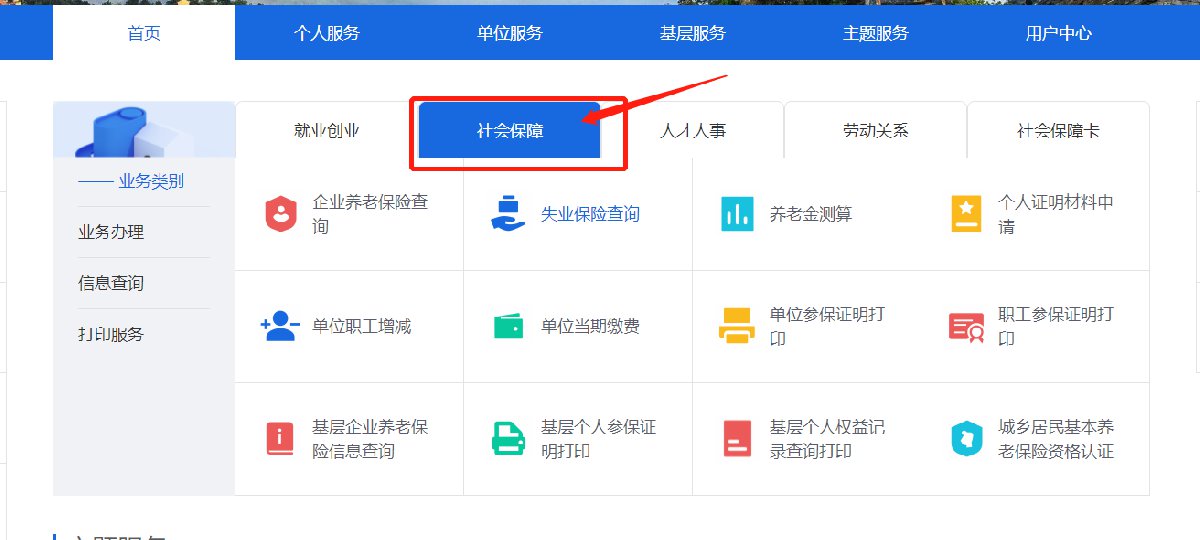Click the red certificate icon for 职工参保证明打印
Screen dimensions: 1200x540
pyautogui.click(x=966, y=327)
